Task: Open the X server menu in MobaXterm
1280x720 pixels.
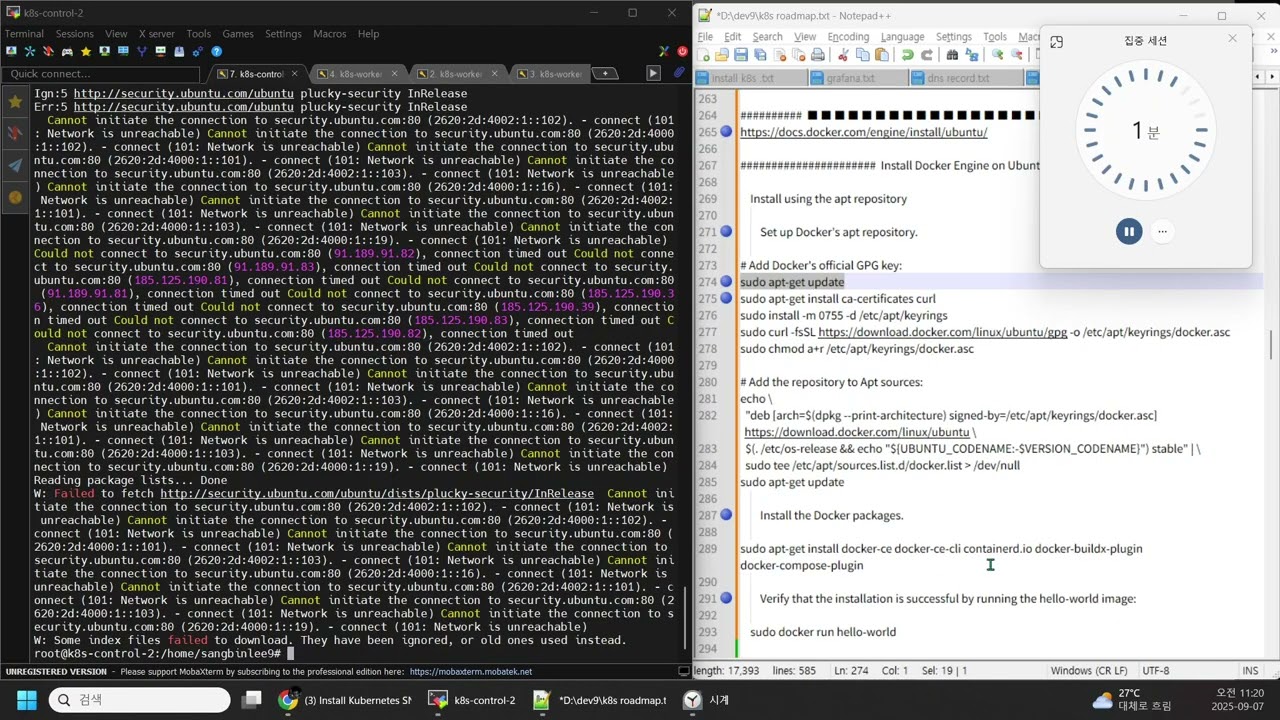Action: click(156, 33)
